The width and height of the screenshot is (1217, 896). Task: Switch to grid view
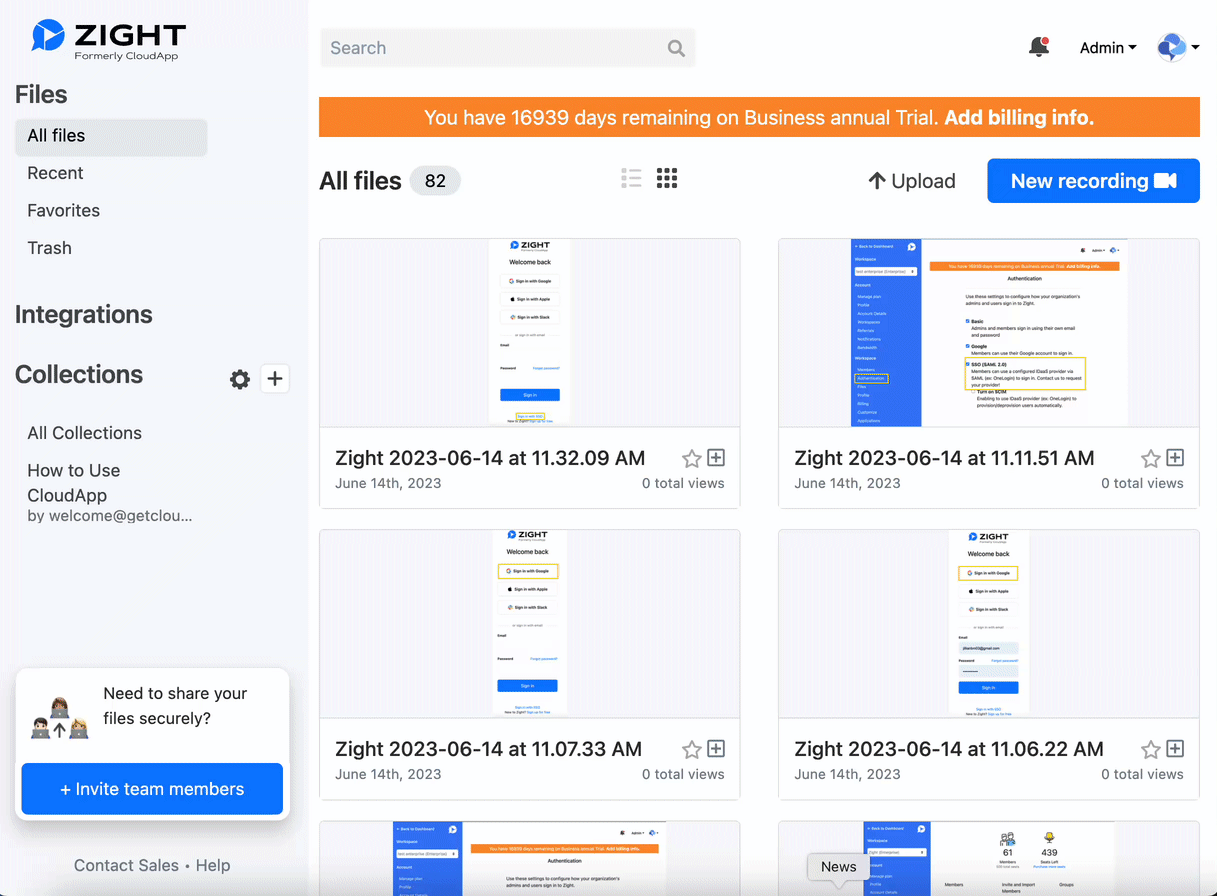point(667,178)
